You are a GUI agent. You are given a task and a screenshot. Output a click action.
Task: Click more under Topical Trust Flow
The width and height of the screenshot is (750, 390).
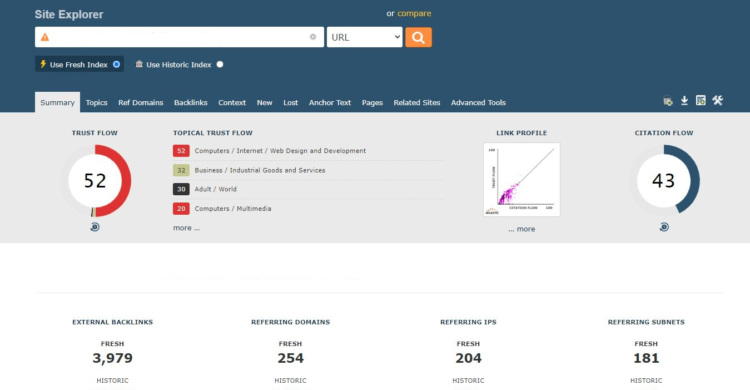(x=186, y=228)
